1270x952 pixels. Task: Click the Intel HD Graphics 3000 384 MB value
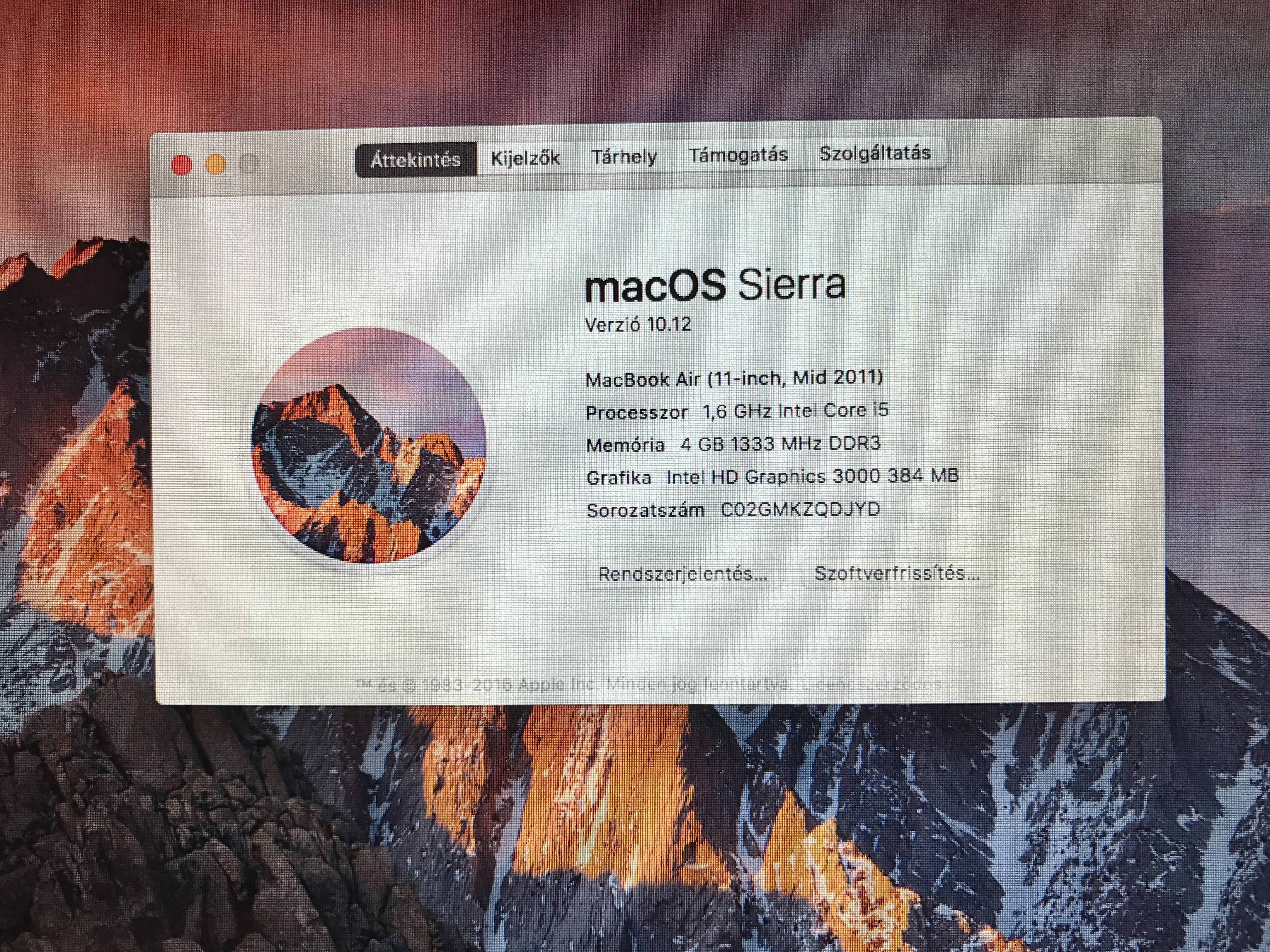812,476
